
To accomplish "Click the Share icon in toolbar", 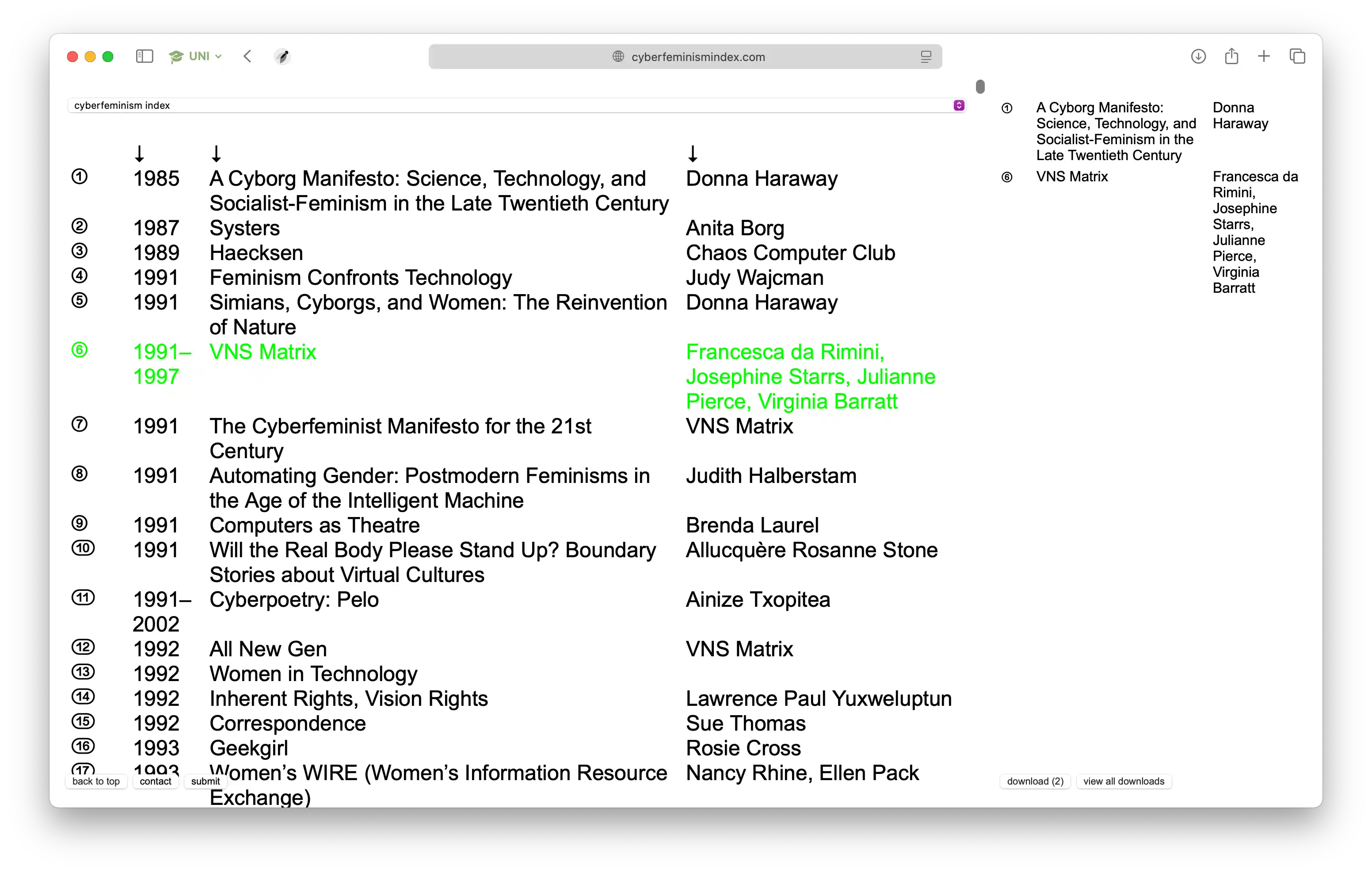I will coord(1231,57).
